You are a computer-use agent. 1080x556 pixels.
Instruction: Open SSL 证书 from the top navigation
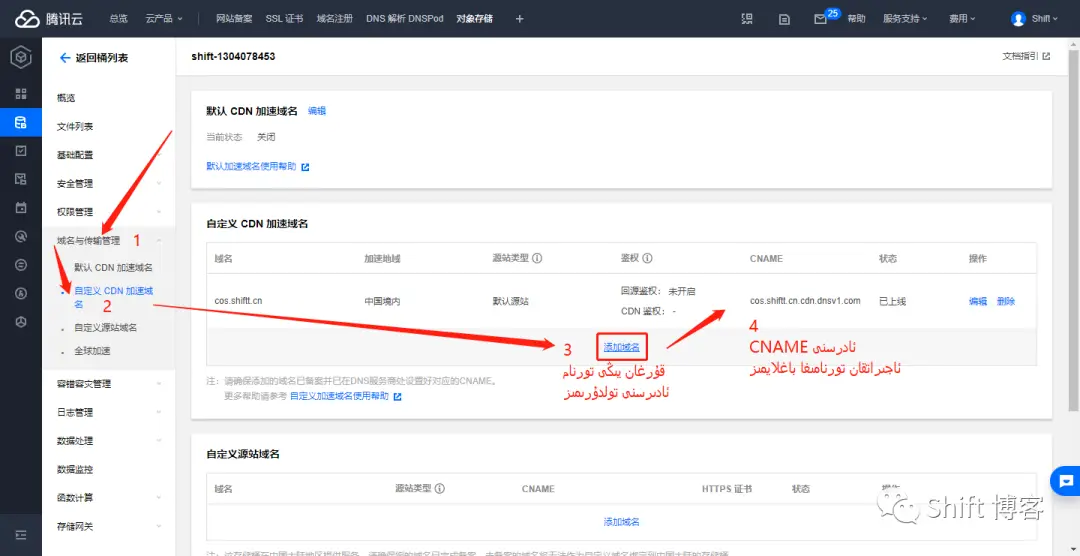click(x=284, y=19)
